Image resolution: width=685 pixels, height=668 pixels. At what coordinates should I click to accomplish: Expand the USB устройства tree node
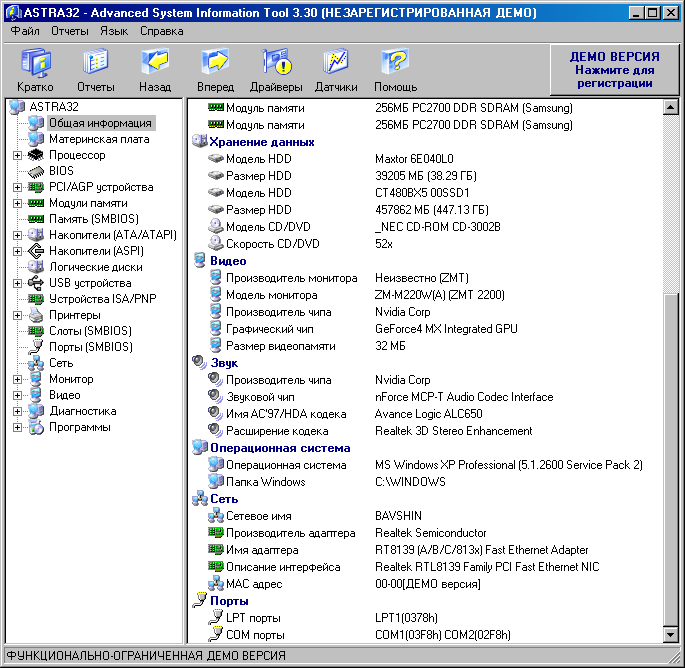17,284
